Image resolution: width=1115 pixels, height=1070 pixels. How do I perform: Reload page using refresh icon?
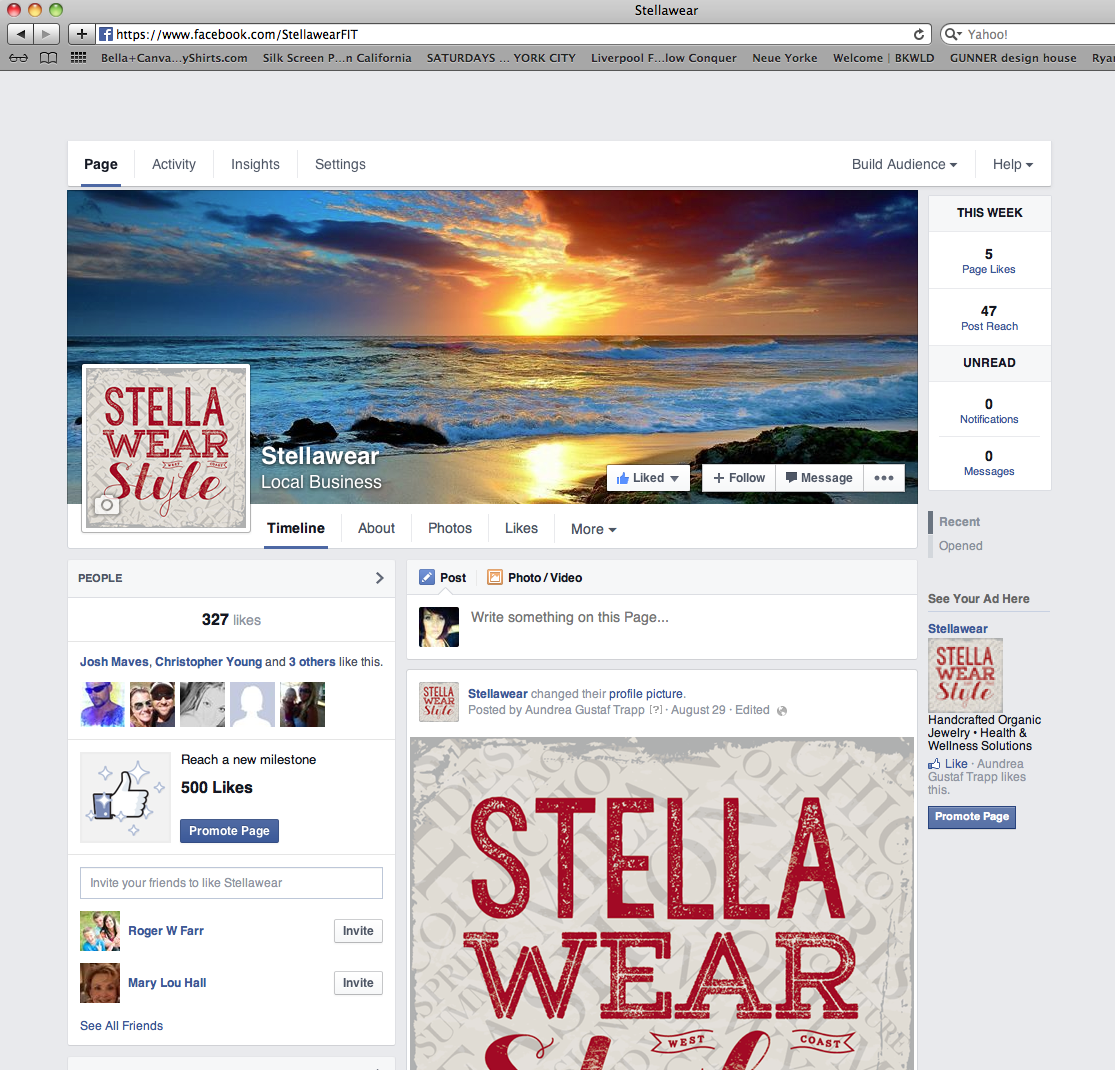tap(919, 34)
